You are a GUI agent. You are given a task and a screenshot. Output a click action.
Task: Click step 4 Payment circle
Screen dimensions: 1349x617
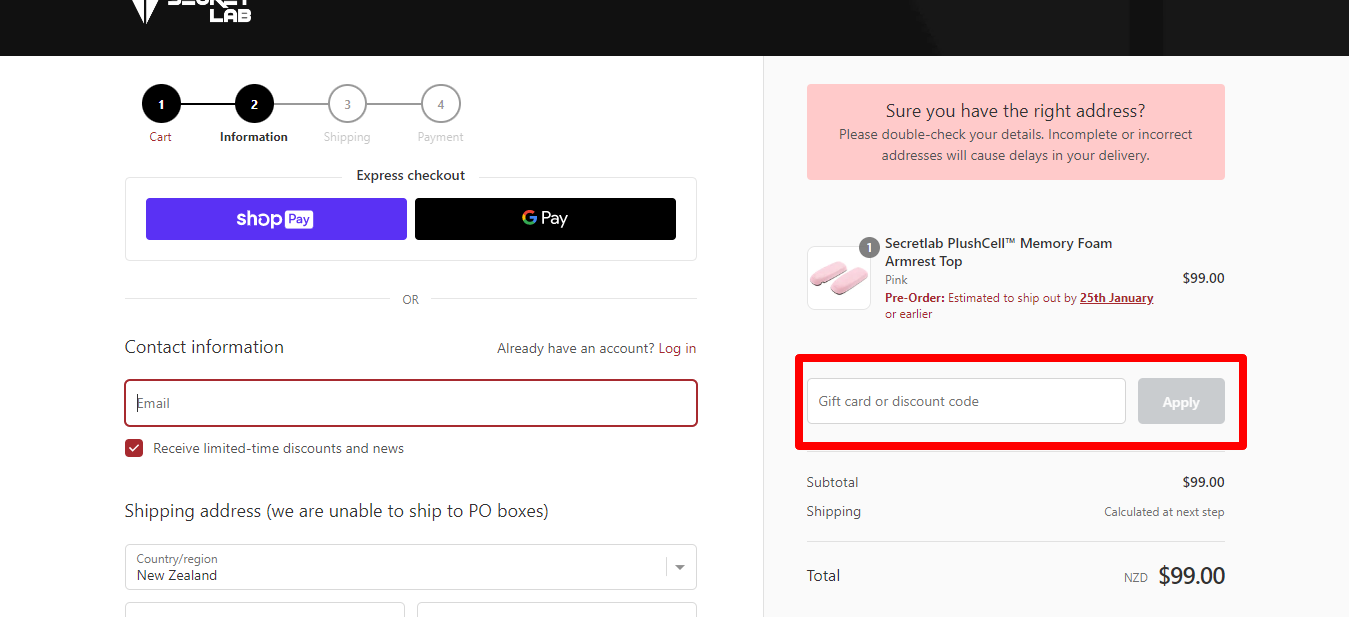441,104
